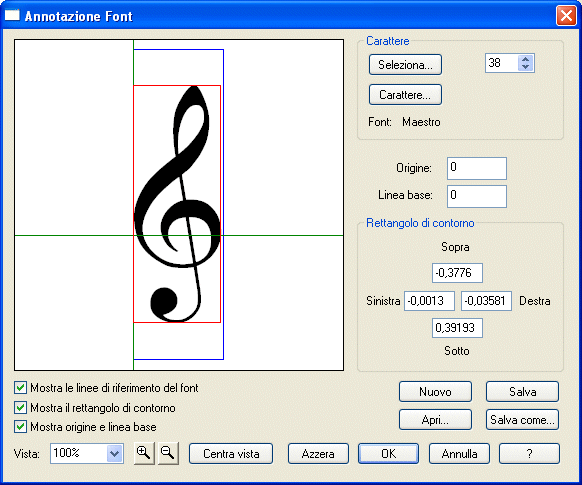Click the Centra vista button
The width and height of the screenshot is (582, 485).
pyautogui.click(x=231, y=453)
